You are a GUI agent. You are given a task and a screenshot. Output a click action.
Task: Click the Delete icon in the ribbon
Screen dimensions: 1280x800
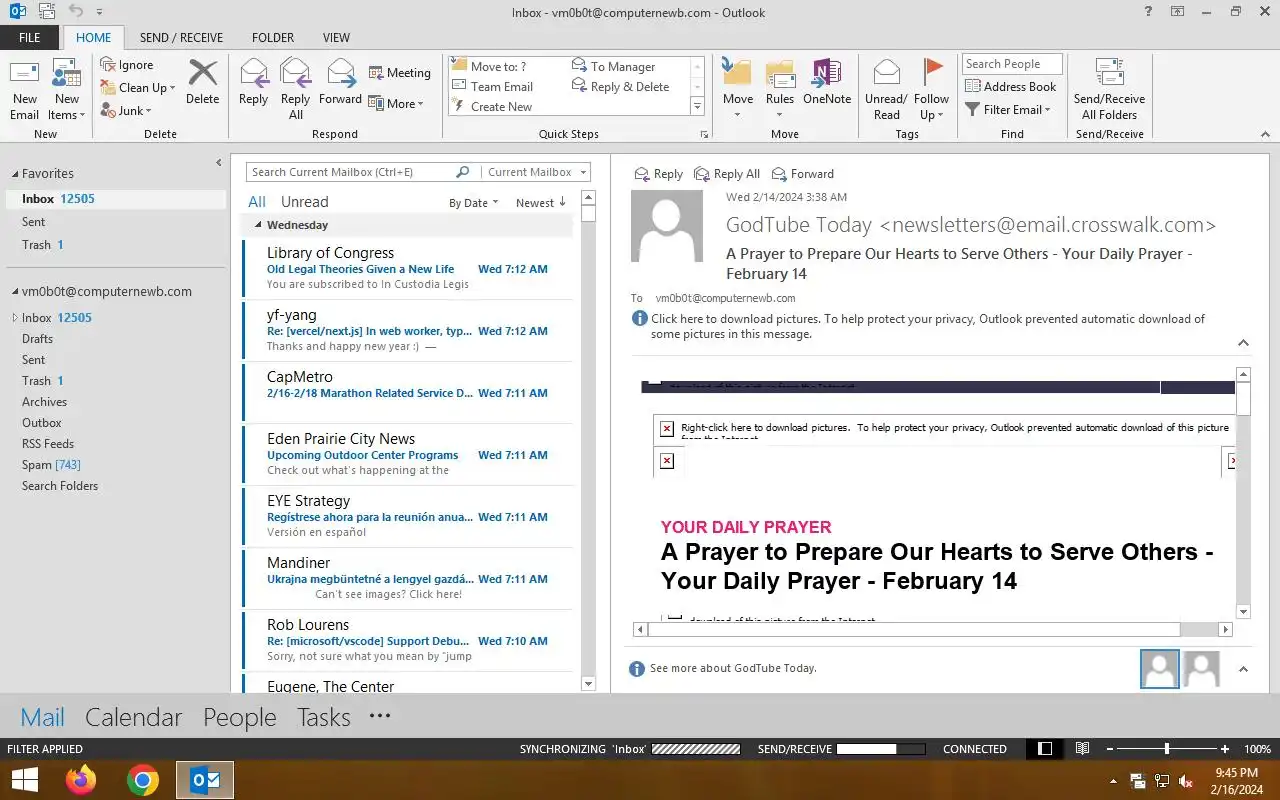coord(202,73)
